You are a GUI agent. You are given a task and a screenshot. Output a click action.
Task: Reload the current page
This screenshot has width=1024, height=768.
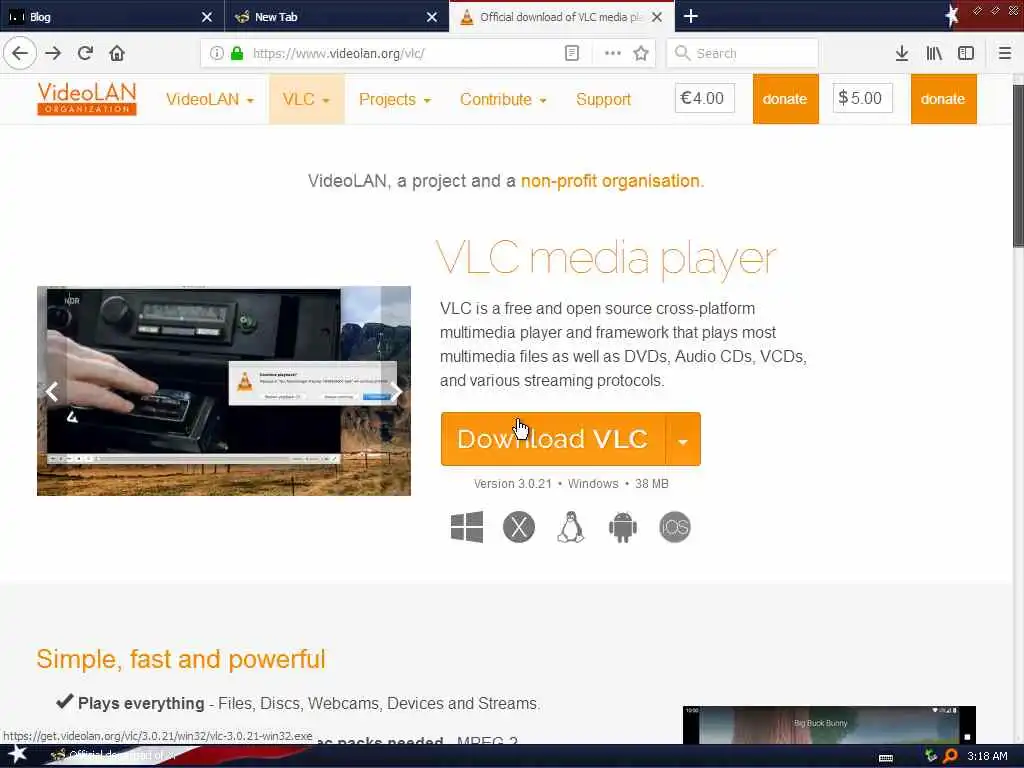pyautogui.click(x=85, y=53)
